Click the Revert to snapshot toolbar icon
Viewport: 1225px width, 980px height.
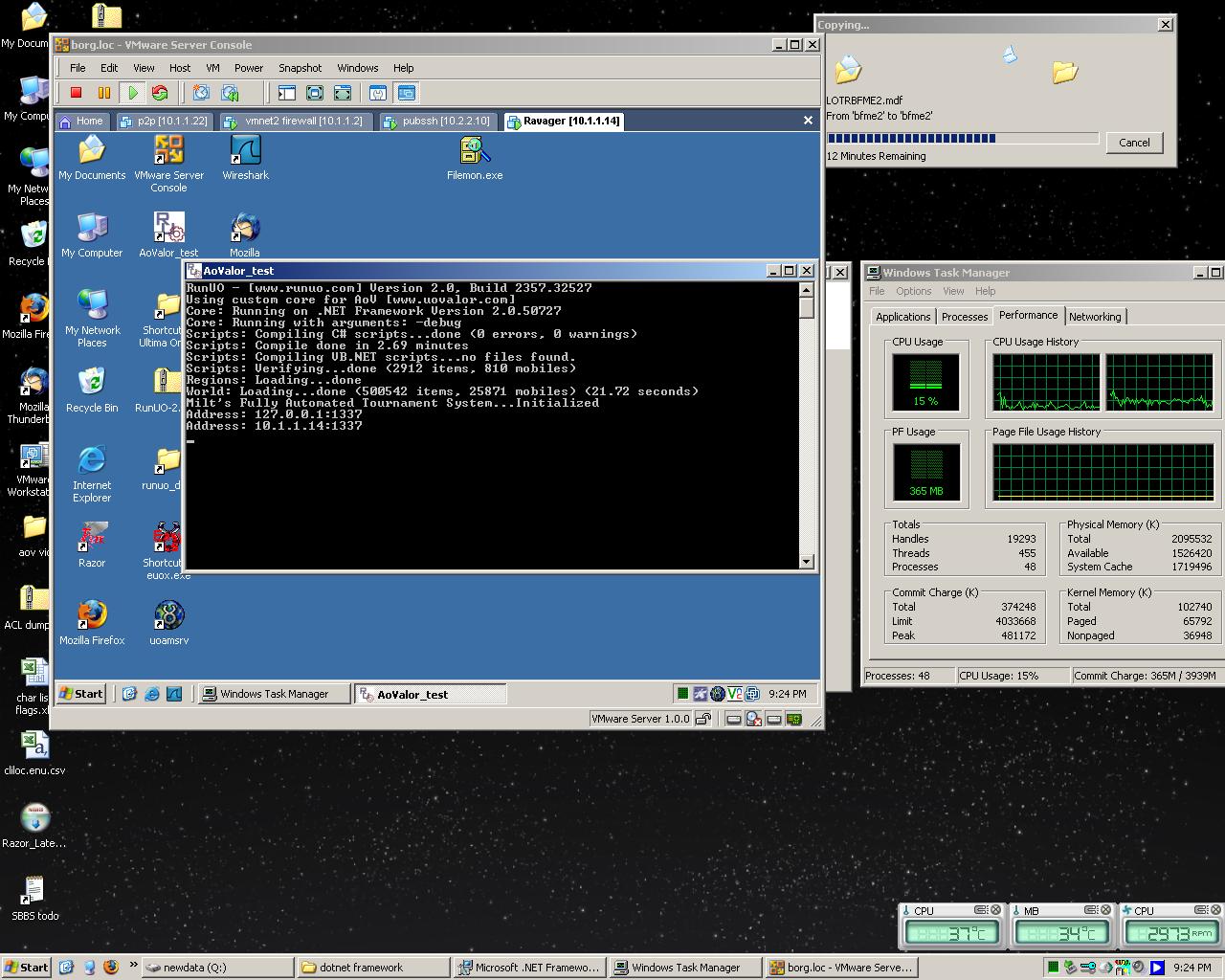(x=230, y=93)
